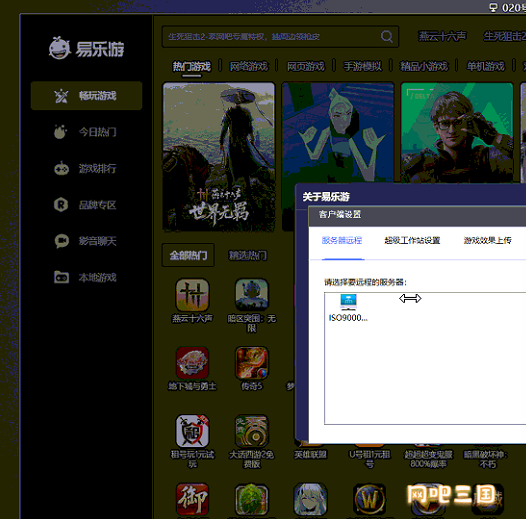The image size is (526, 519).
Task: Launch the 传奇5 game icon
Action: 252,363
